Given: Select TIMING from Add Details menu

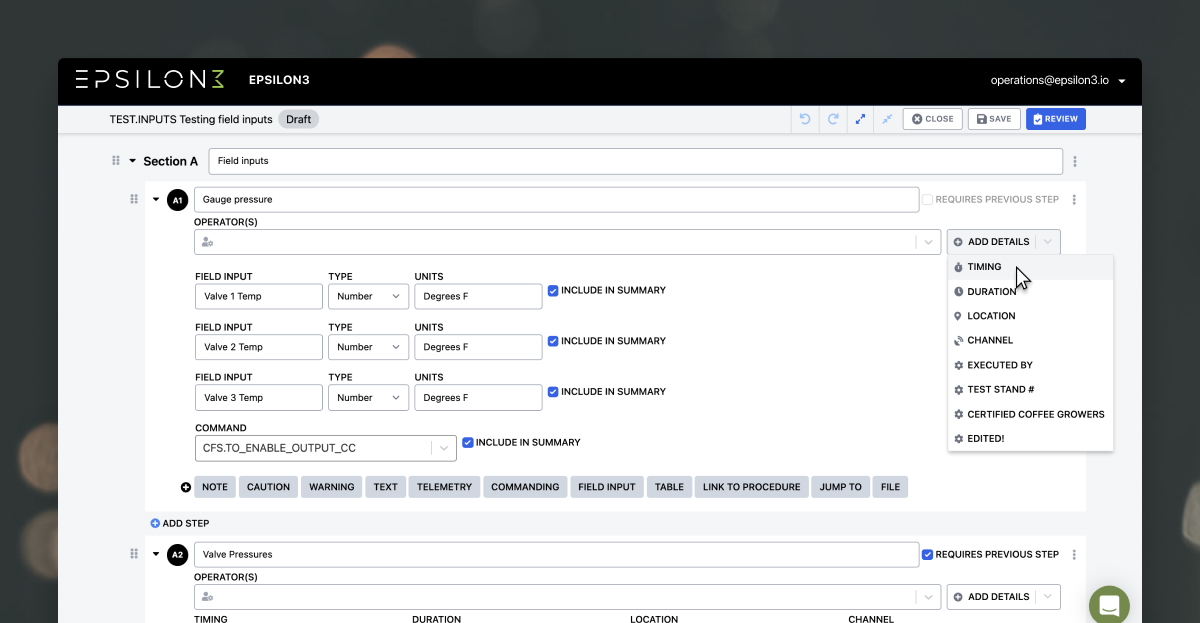Looking at the screenshot, I should (x=984, y=267).
